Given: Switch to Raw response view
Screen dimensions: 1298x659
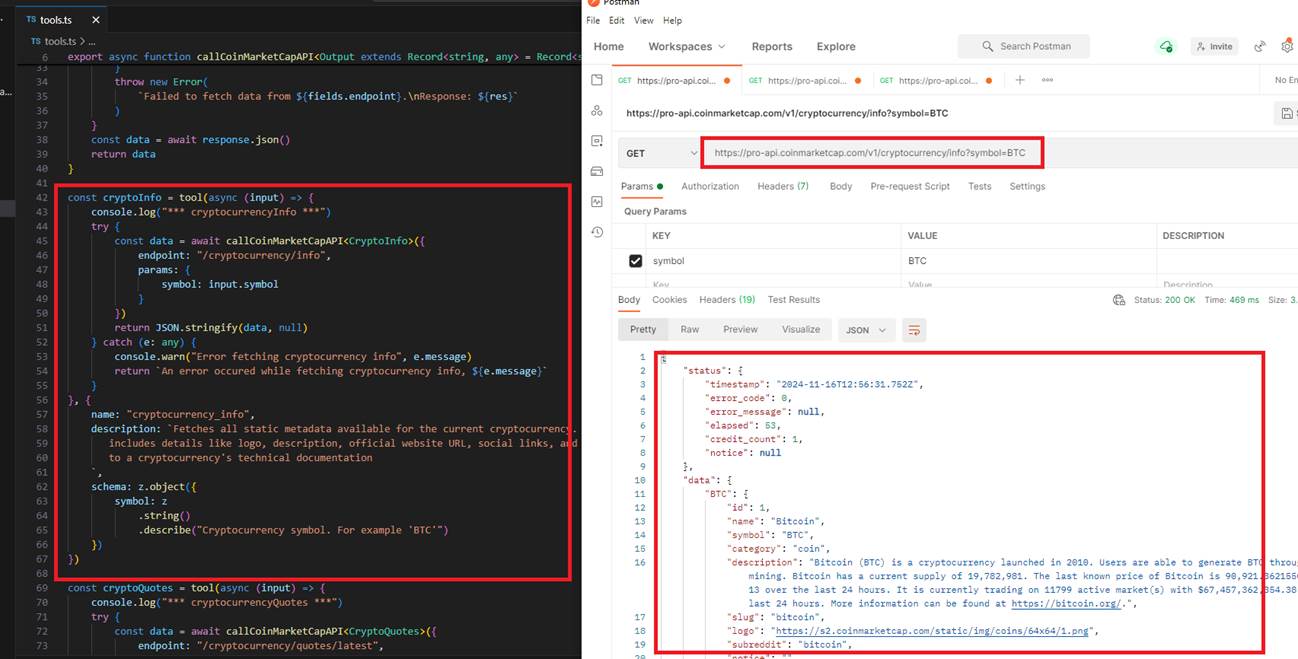Looking at the screenshot, I should click(x=690, y=329).
